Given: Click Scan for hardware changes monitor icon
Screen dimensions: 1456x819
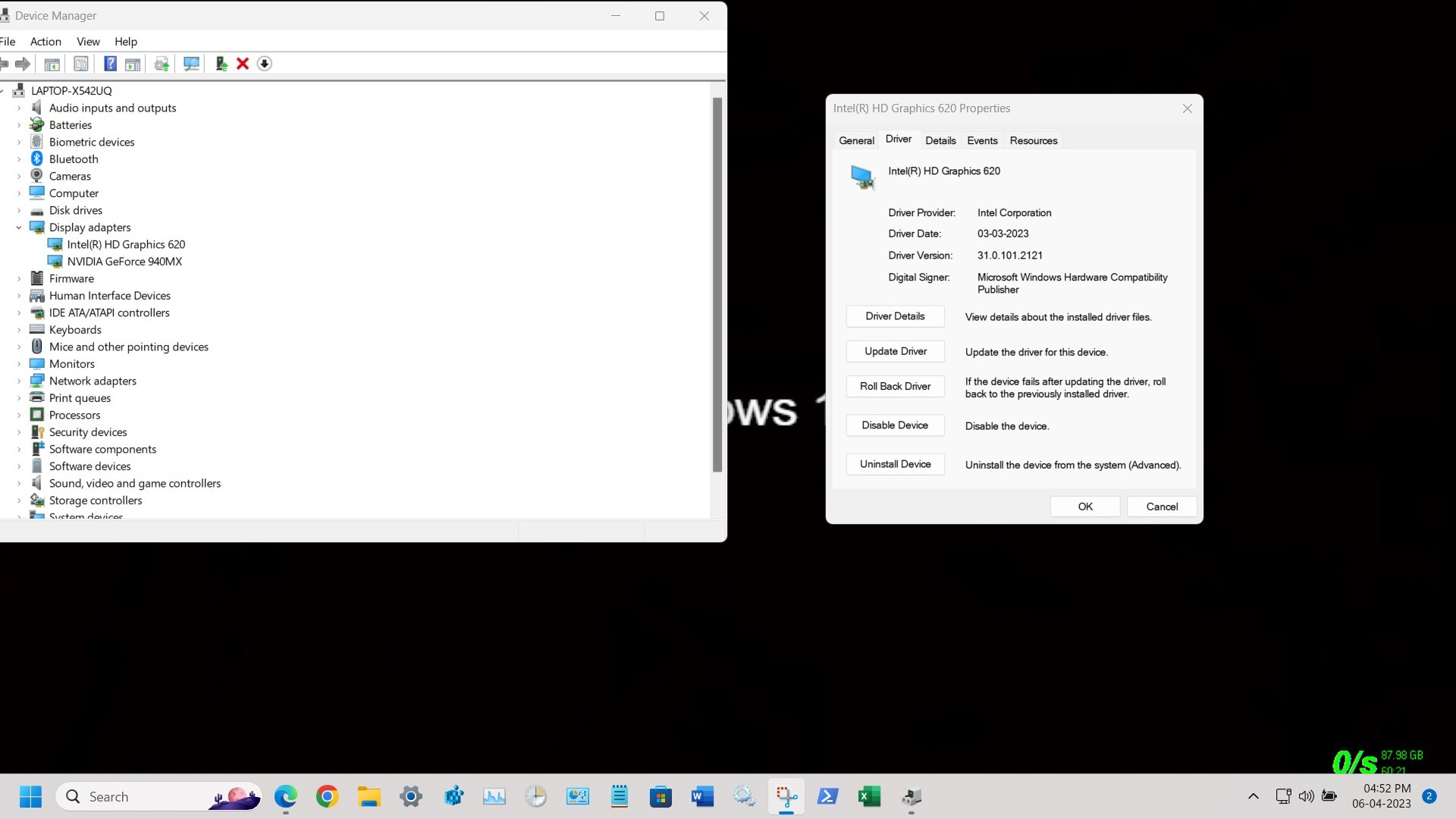Looking at the screenshot, I should click(x=191, y=64).
